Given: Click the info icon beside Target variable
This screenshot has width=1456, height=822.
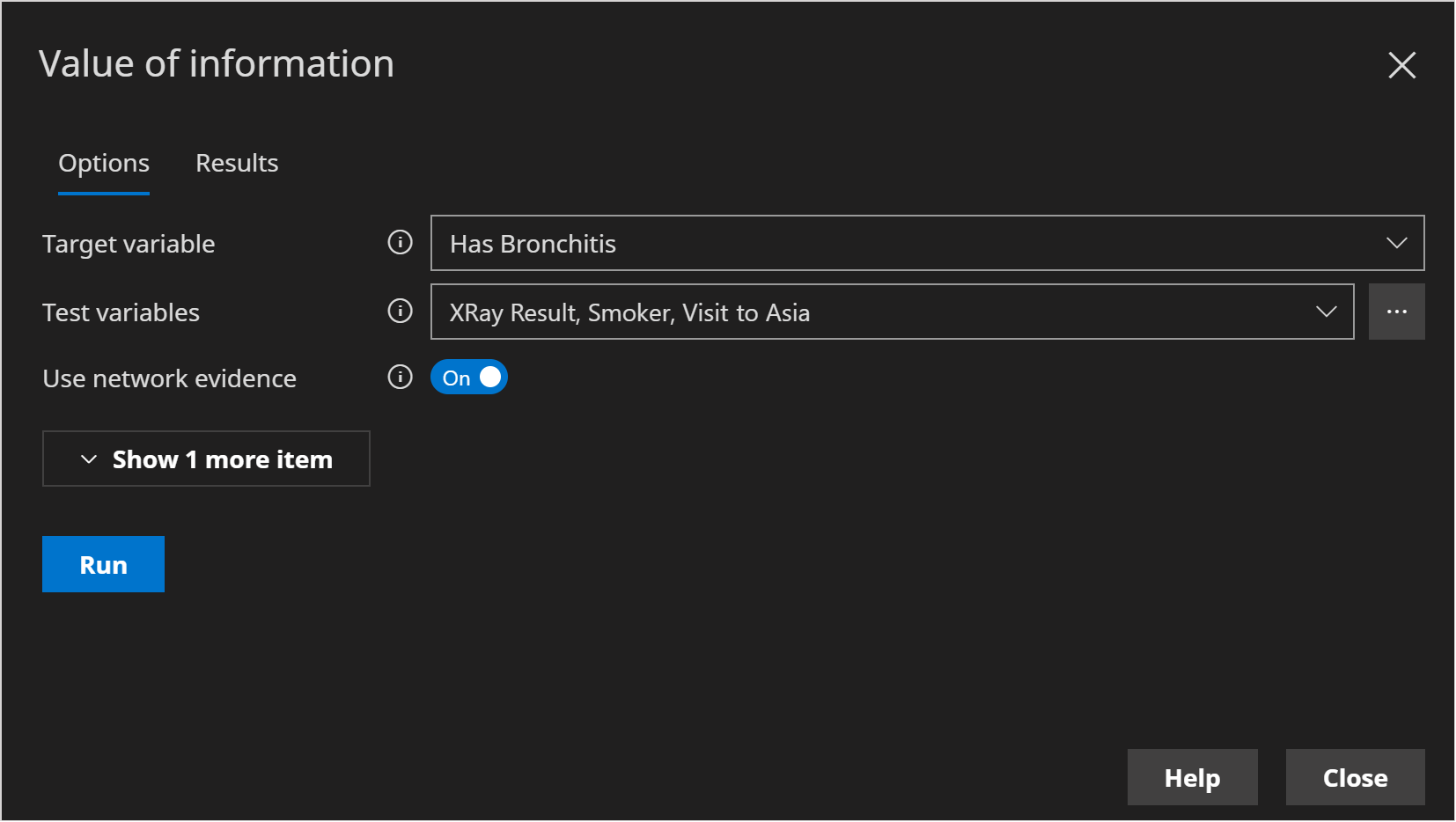Looking at the screenshot, I should click(x=400, y=242).
